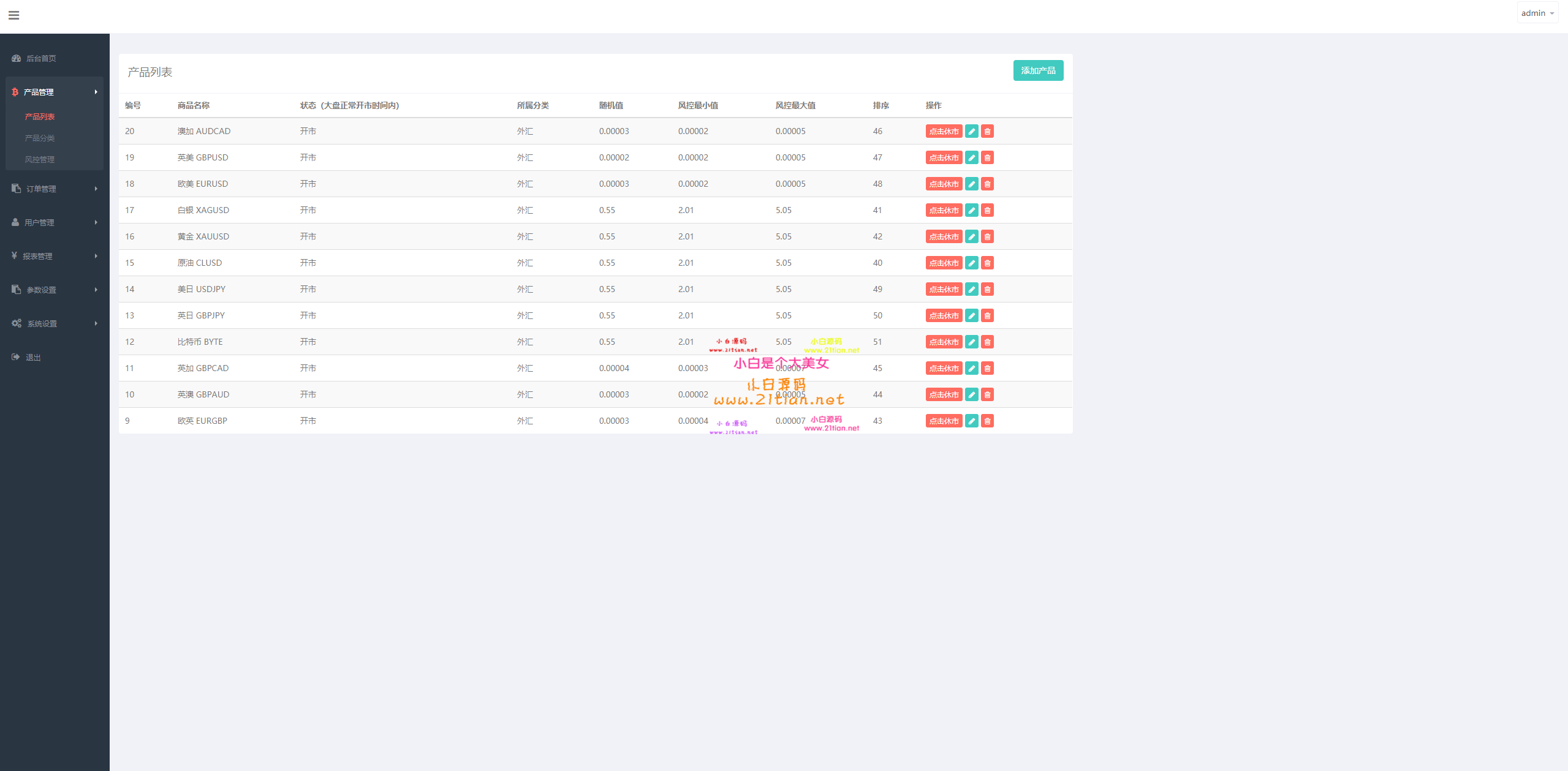Viewport: 1568px width, 771px height.
Task: Open the admin user dropdown
Action: pos(1537,13)
